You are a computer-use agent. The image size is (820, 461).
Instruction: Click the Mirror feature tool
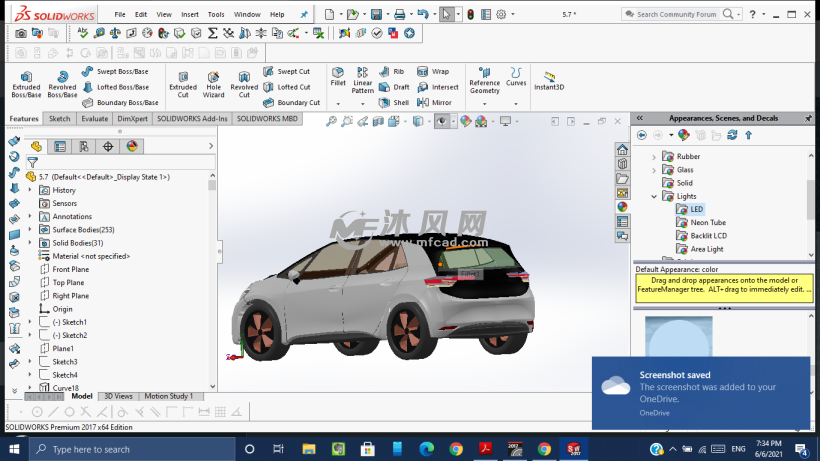(x=435, y=102)
